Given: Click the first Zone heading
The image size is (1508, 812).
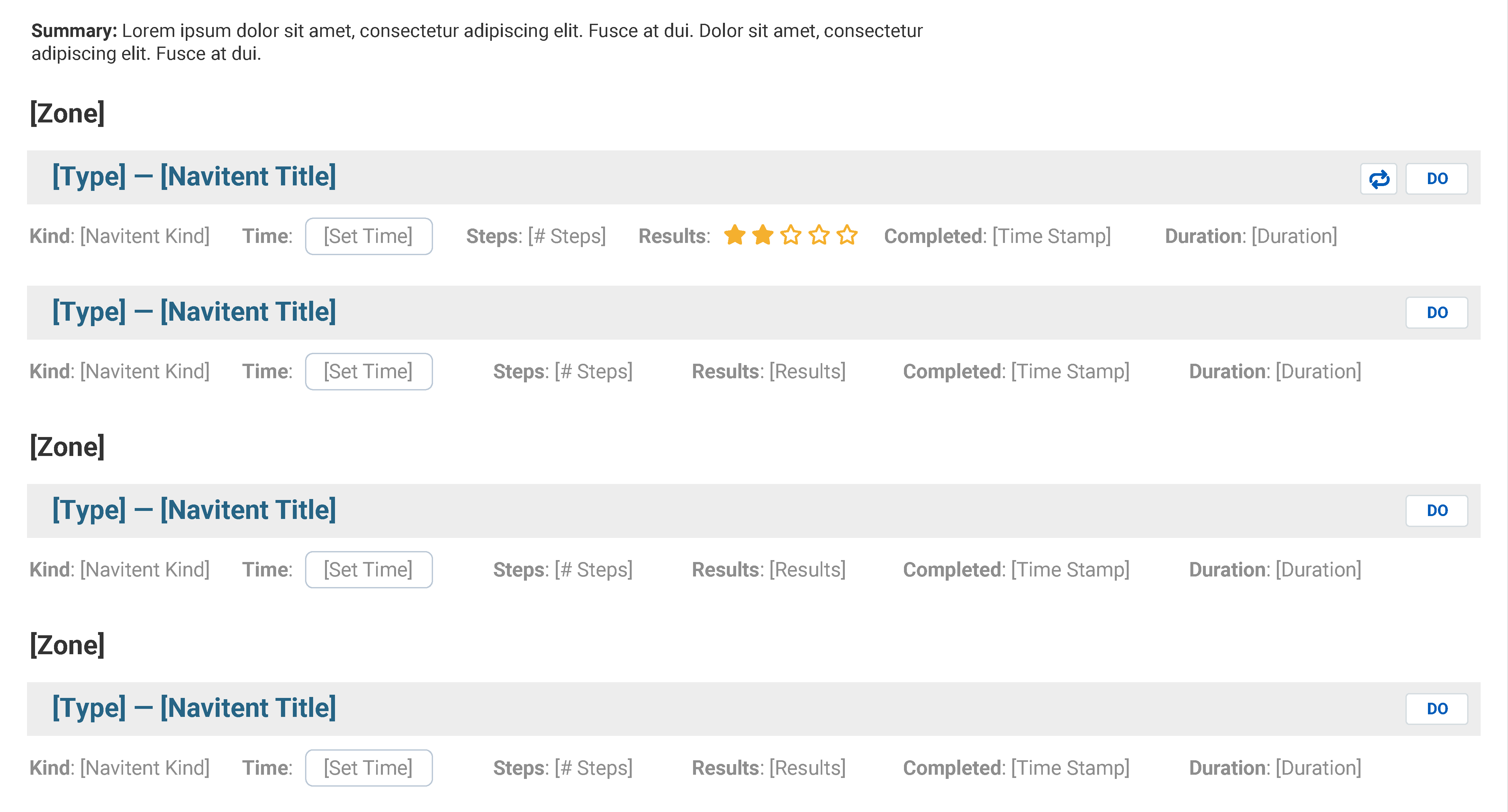Looking at the screenshot, I should [67, 113].
